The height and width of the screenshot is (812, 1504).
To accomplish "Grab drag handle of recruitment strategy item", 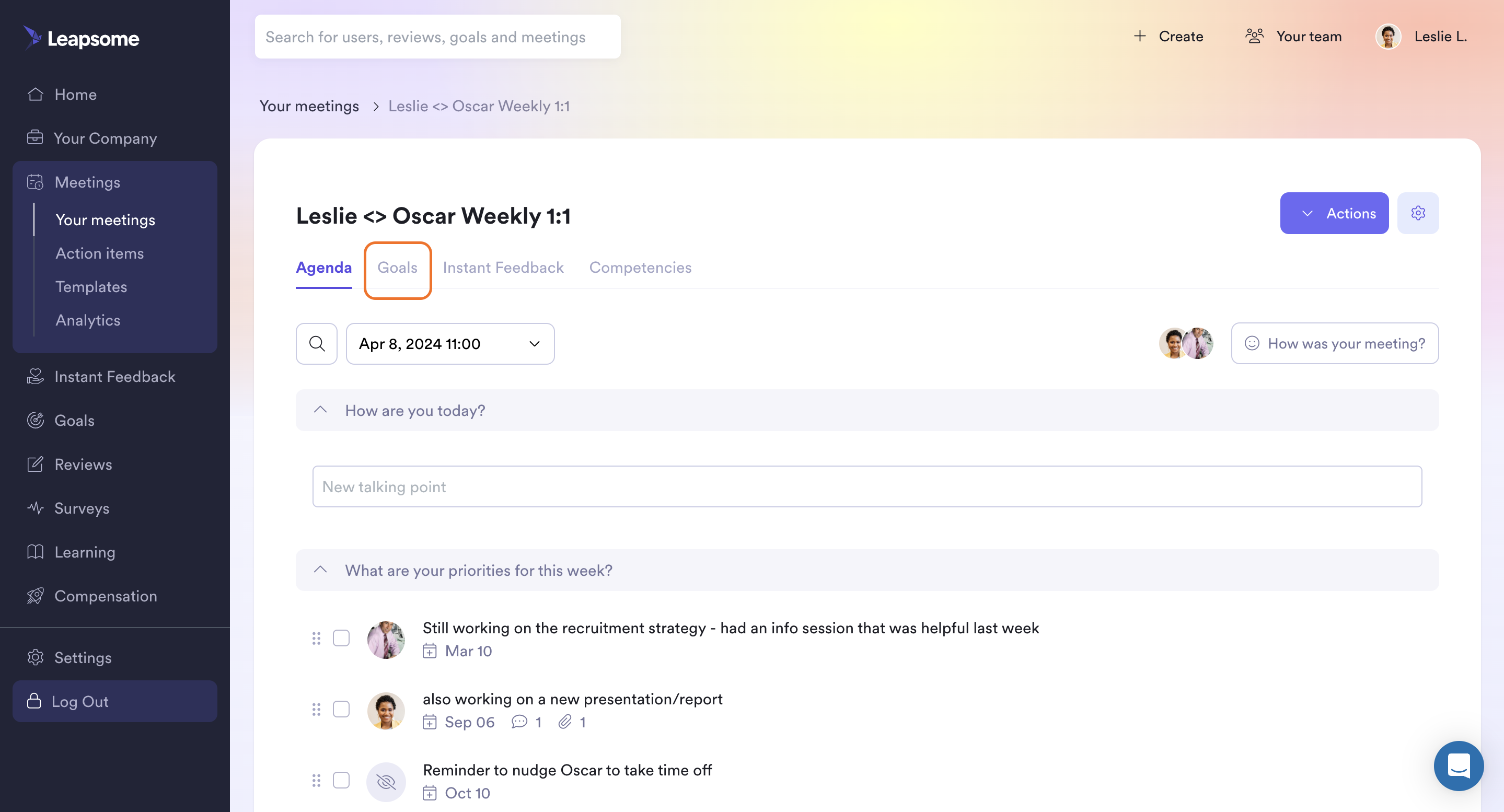I will tap(316, 638).
